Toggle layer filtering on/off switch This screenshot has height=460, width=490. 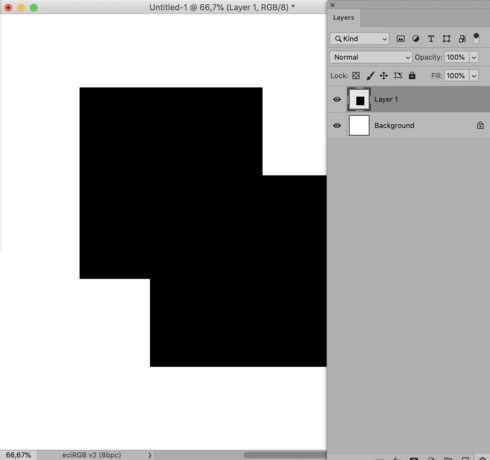pyautogui.click(x=476, y=38)
